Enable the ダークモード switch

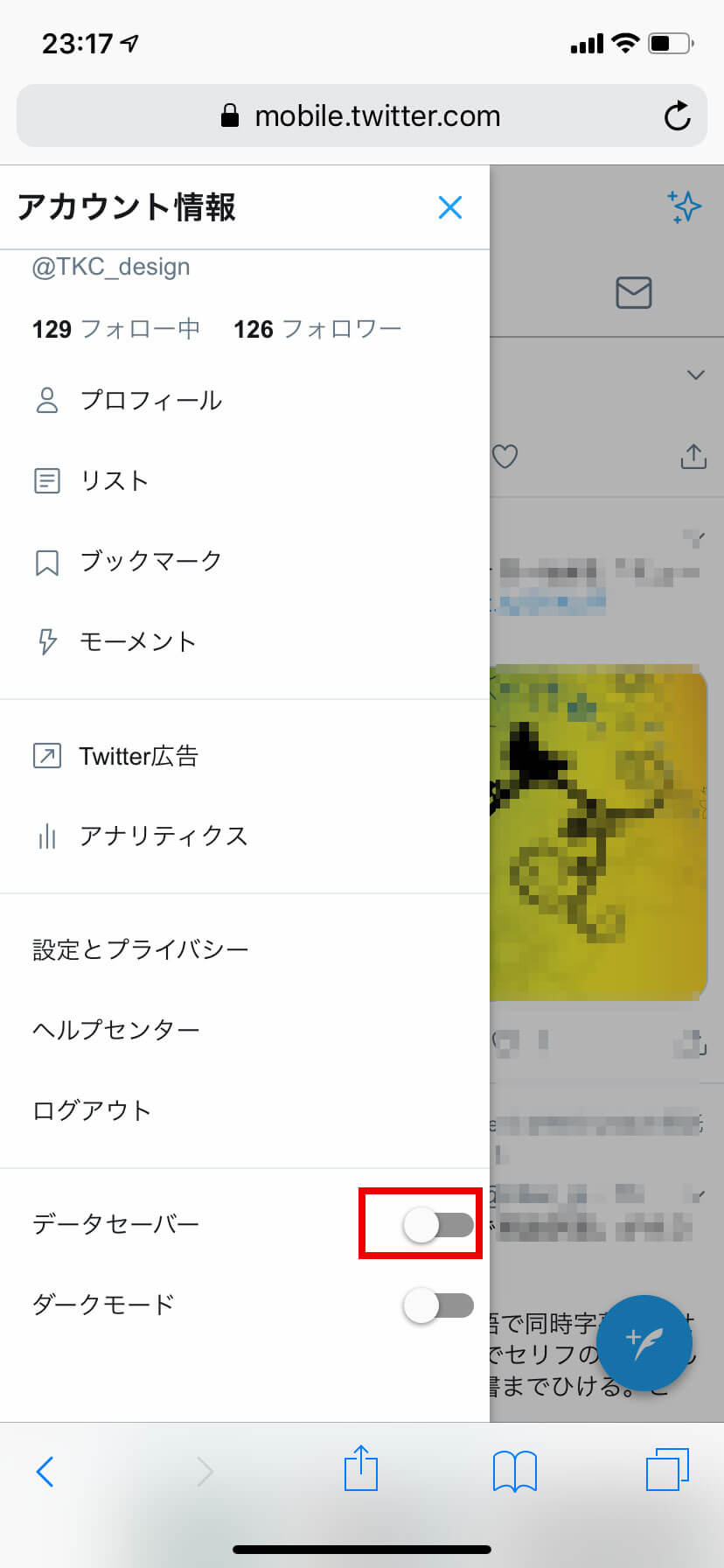438,1305
